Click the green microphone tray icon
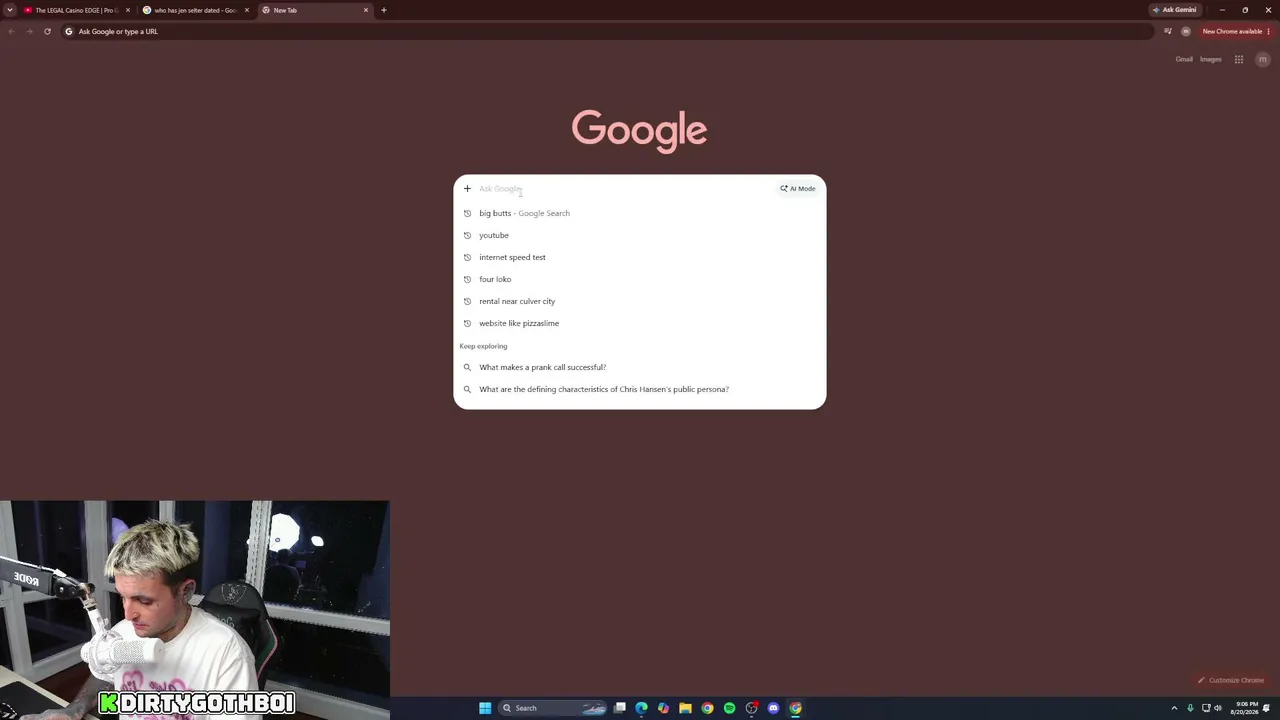 (1190, 708)
